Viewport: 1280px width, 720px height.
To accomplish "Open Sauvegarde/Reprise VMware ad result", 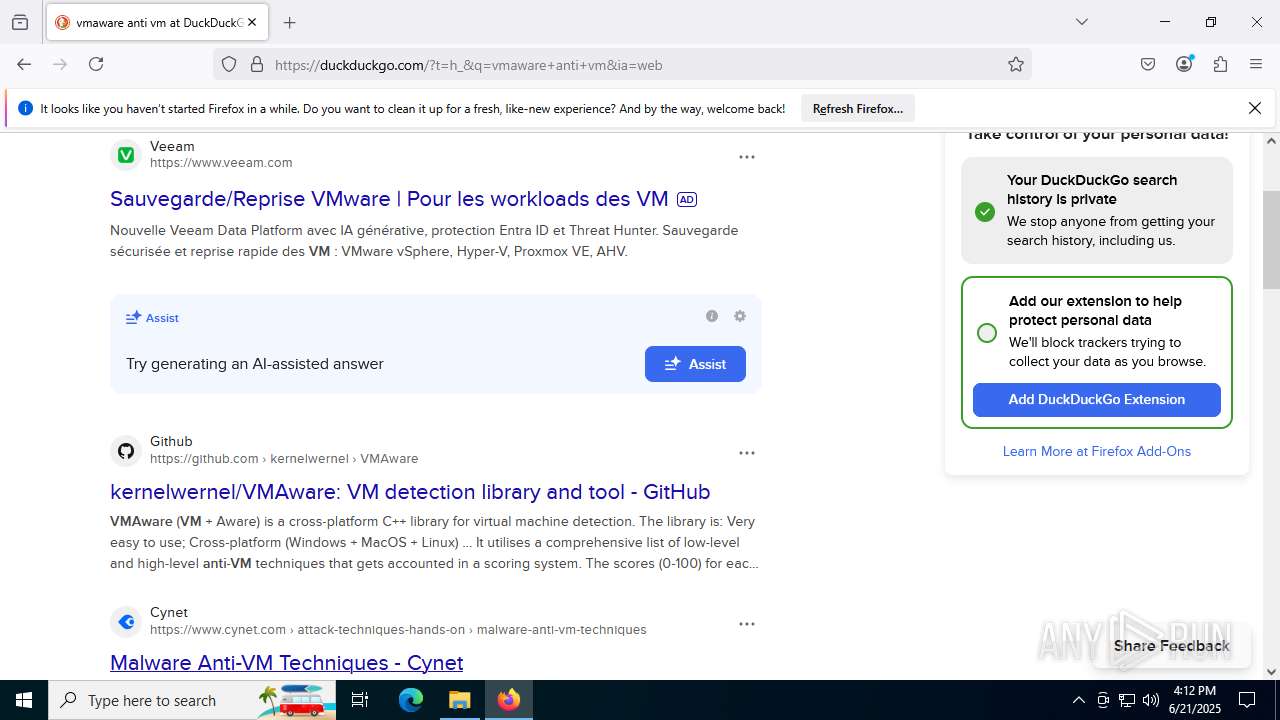I will (389, 199).
